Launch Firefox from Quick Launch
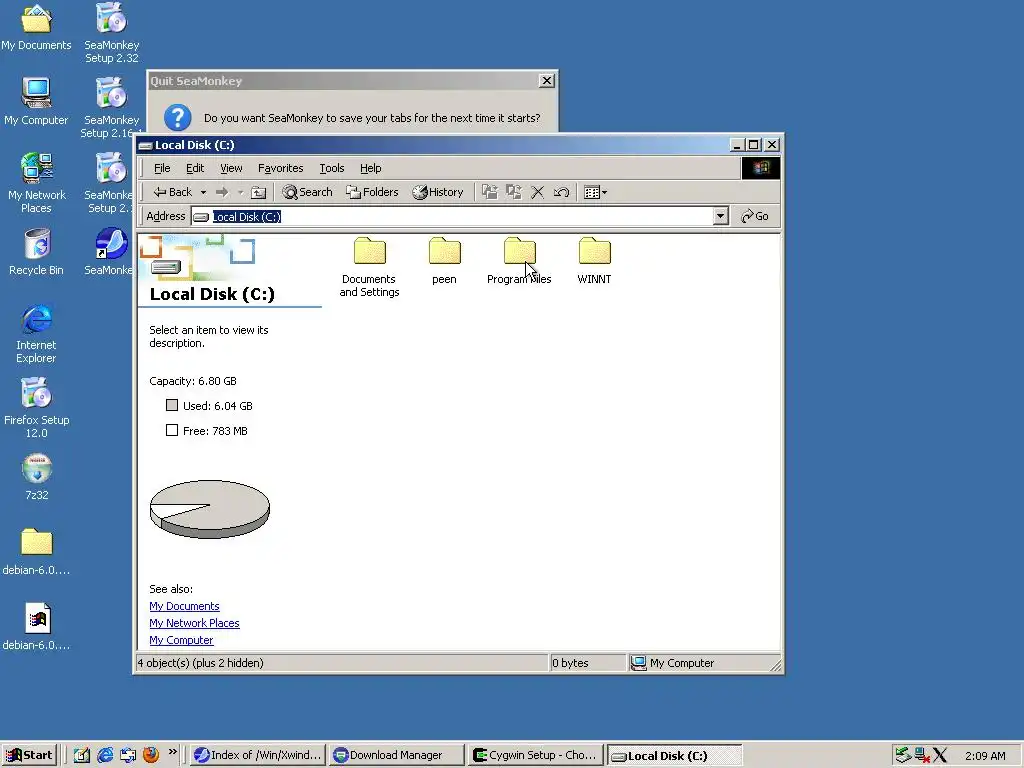The image size is (1024, 768). click(x=151, y=755)
